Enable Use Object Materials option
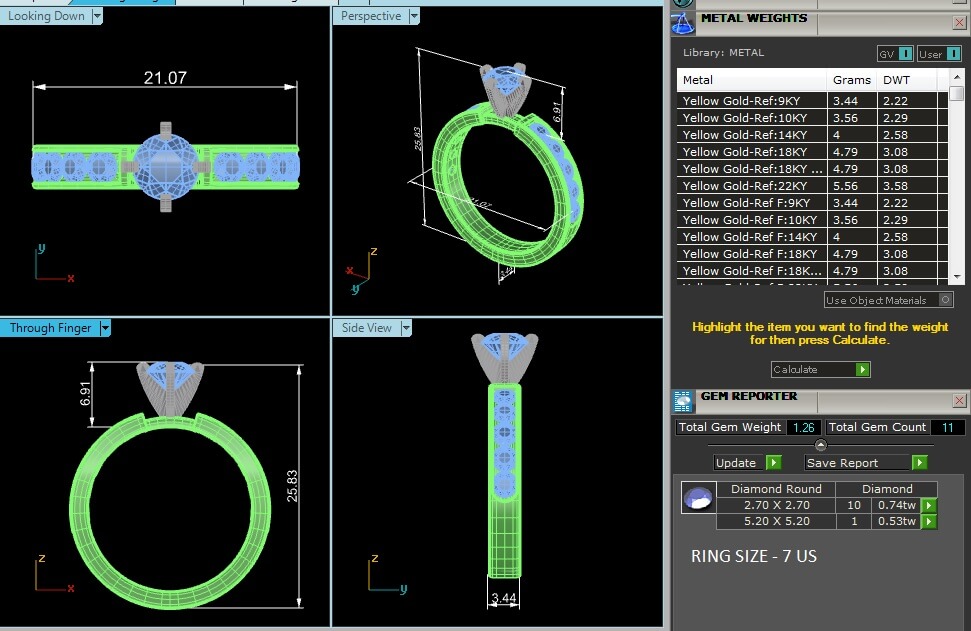 (x=945, y=300)
